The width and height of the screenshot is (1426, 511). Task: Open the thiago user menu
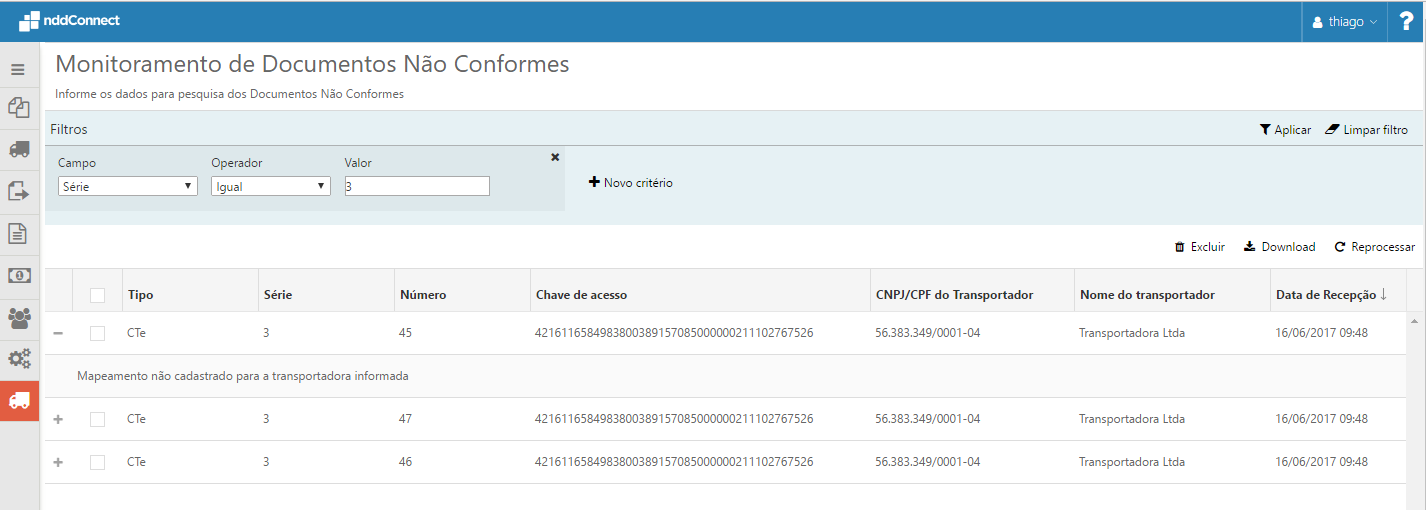pyautogui.click(x=1343, y=21)
